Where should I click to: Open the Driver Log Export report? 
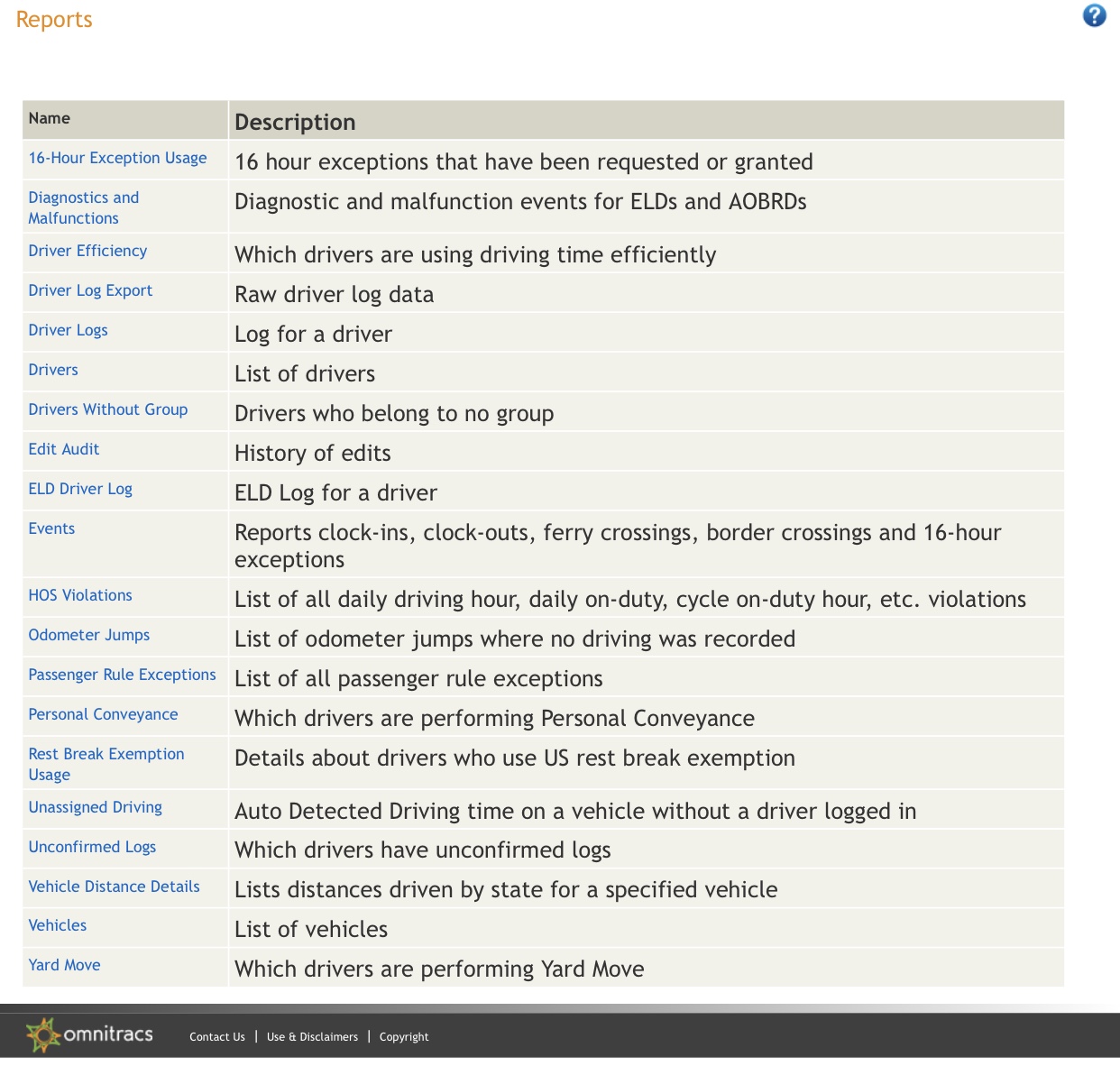click(90, 290)
